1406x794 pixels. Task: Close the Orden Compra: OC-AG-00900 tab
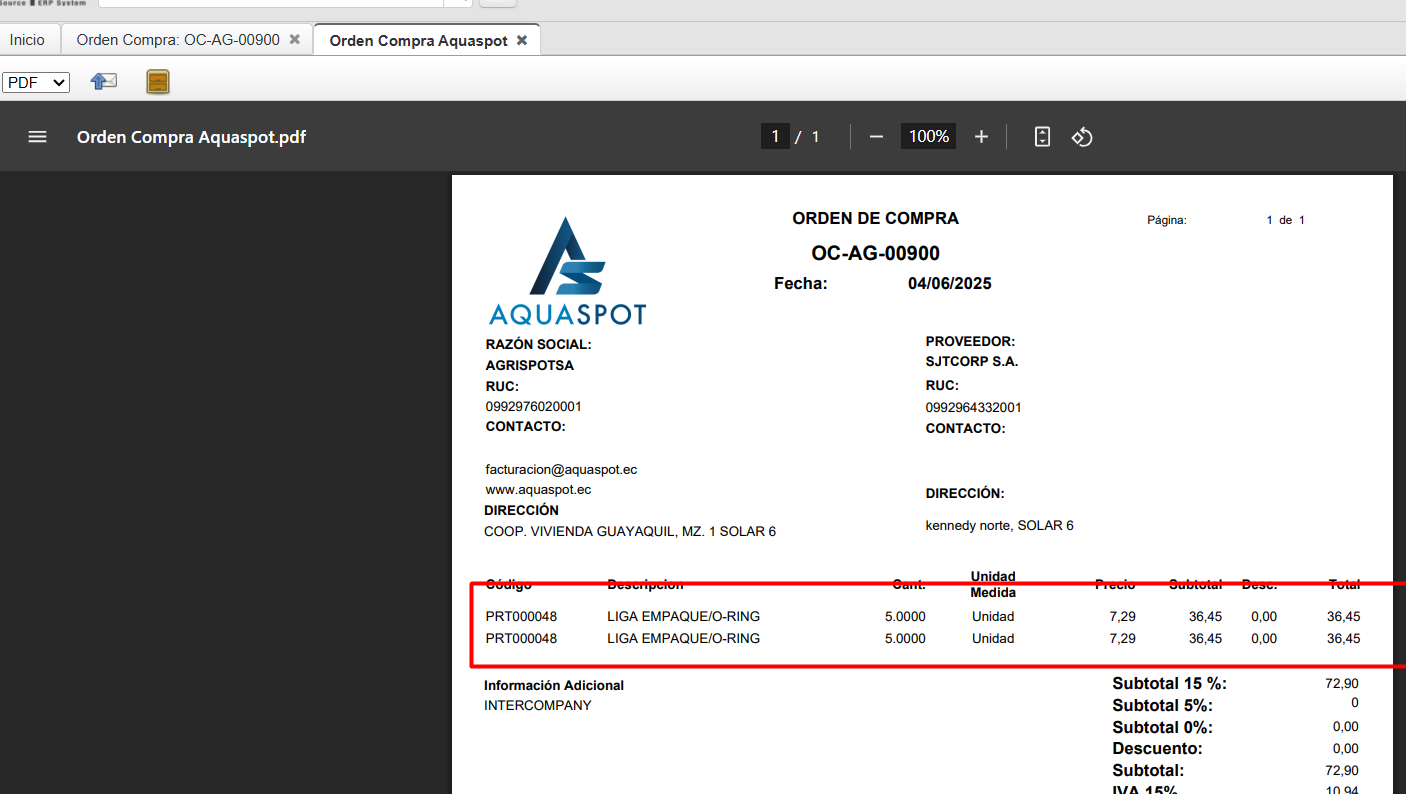(294, 40)
